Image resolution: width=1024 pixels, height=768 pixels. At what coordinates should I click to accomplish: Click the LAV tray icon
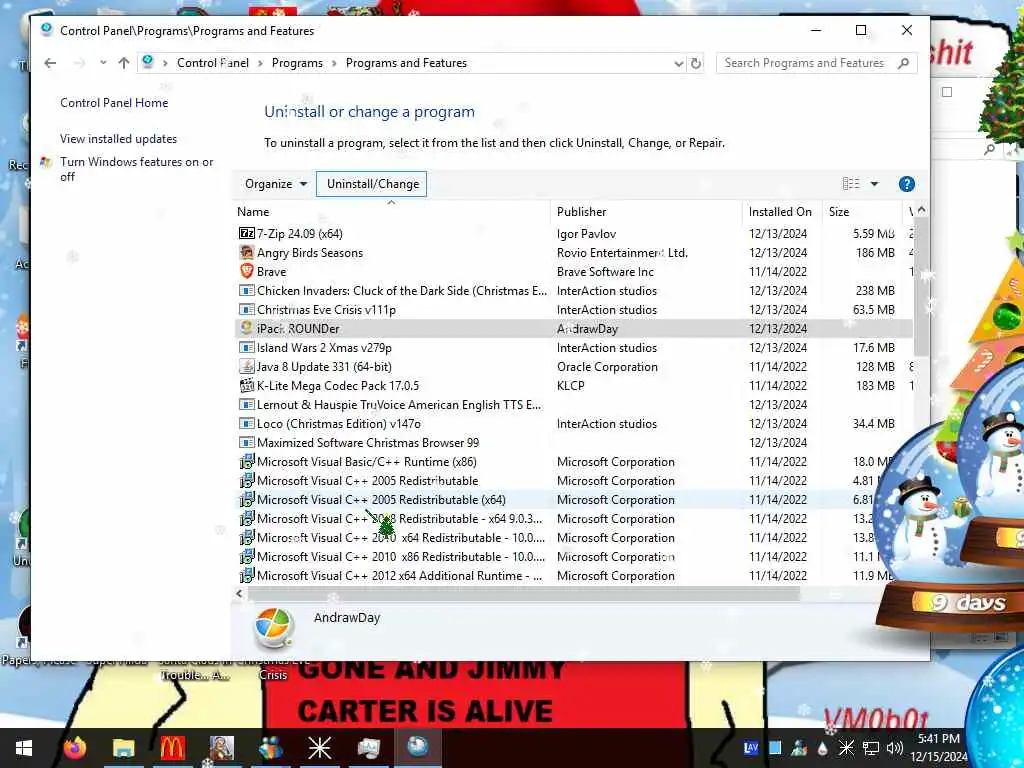pos(751,748)
